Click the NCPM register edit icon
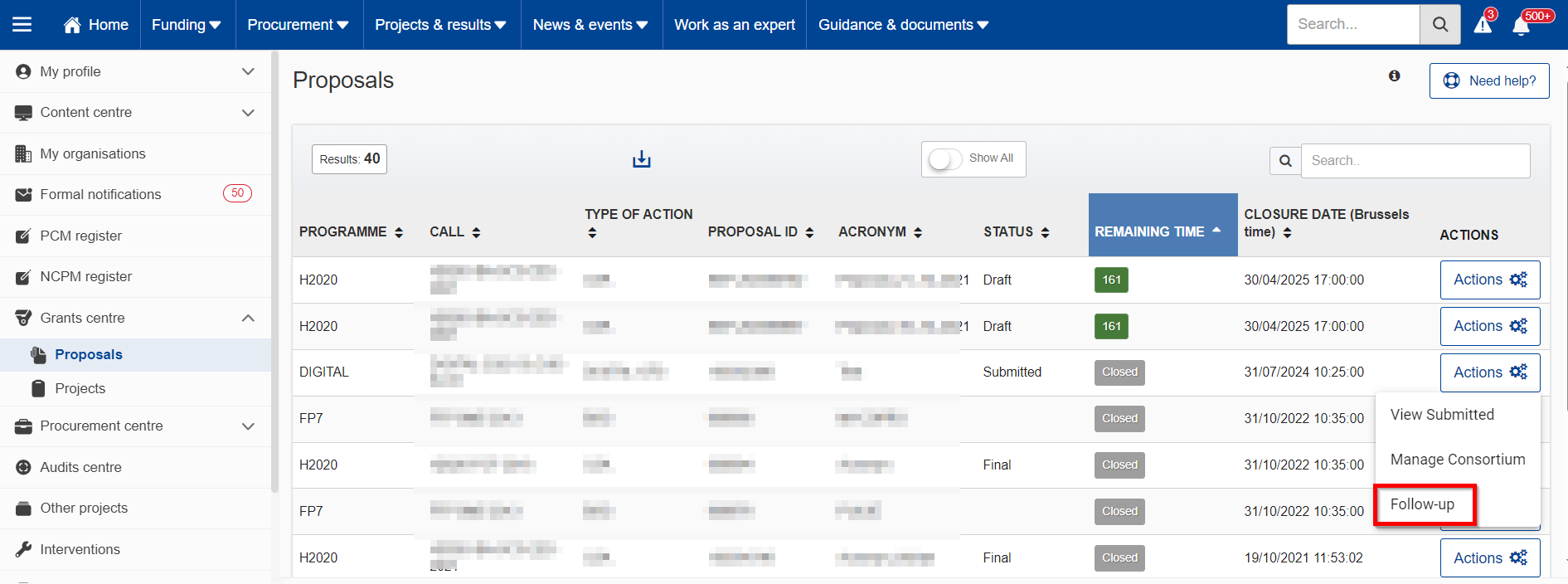The width and height of the screenshot is (1568, 584). point(23,277)
